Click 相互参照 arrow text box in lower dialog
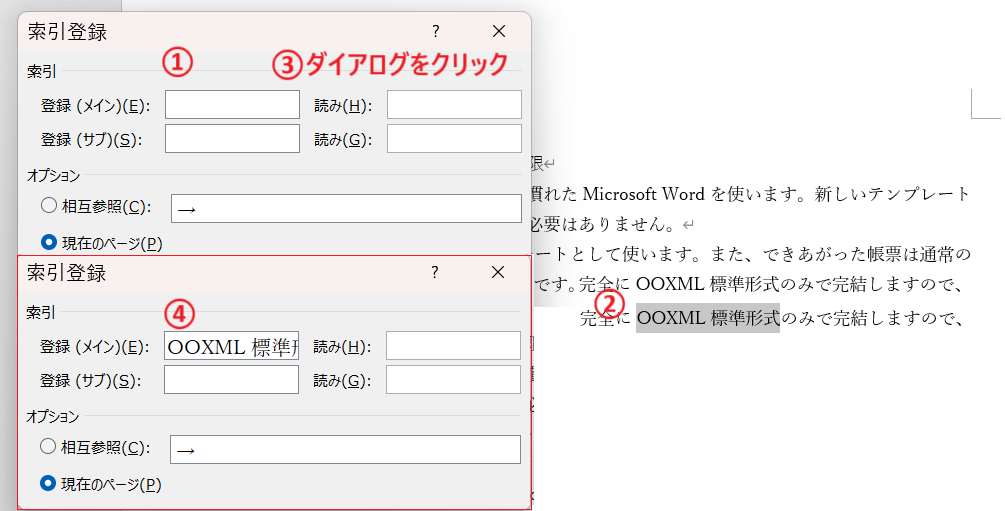 tap(345, 449)
